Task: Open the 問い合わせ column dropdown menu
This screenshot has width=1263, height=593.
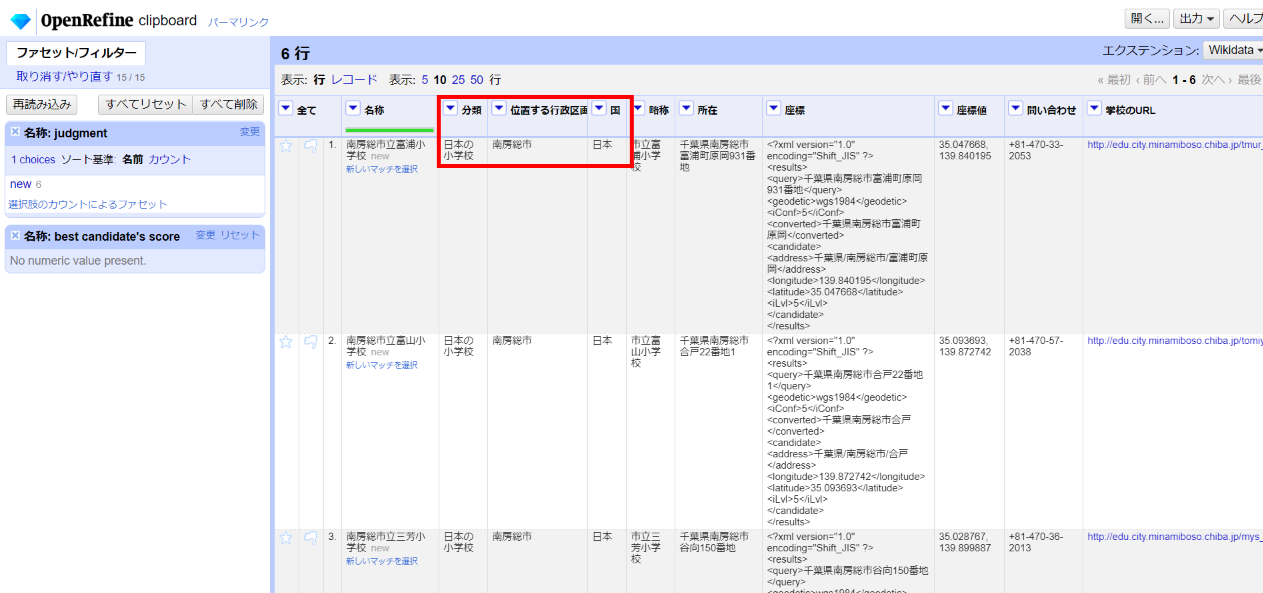Action: coord(1016,109)
